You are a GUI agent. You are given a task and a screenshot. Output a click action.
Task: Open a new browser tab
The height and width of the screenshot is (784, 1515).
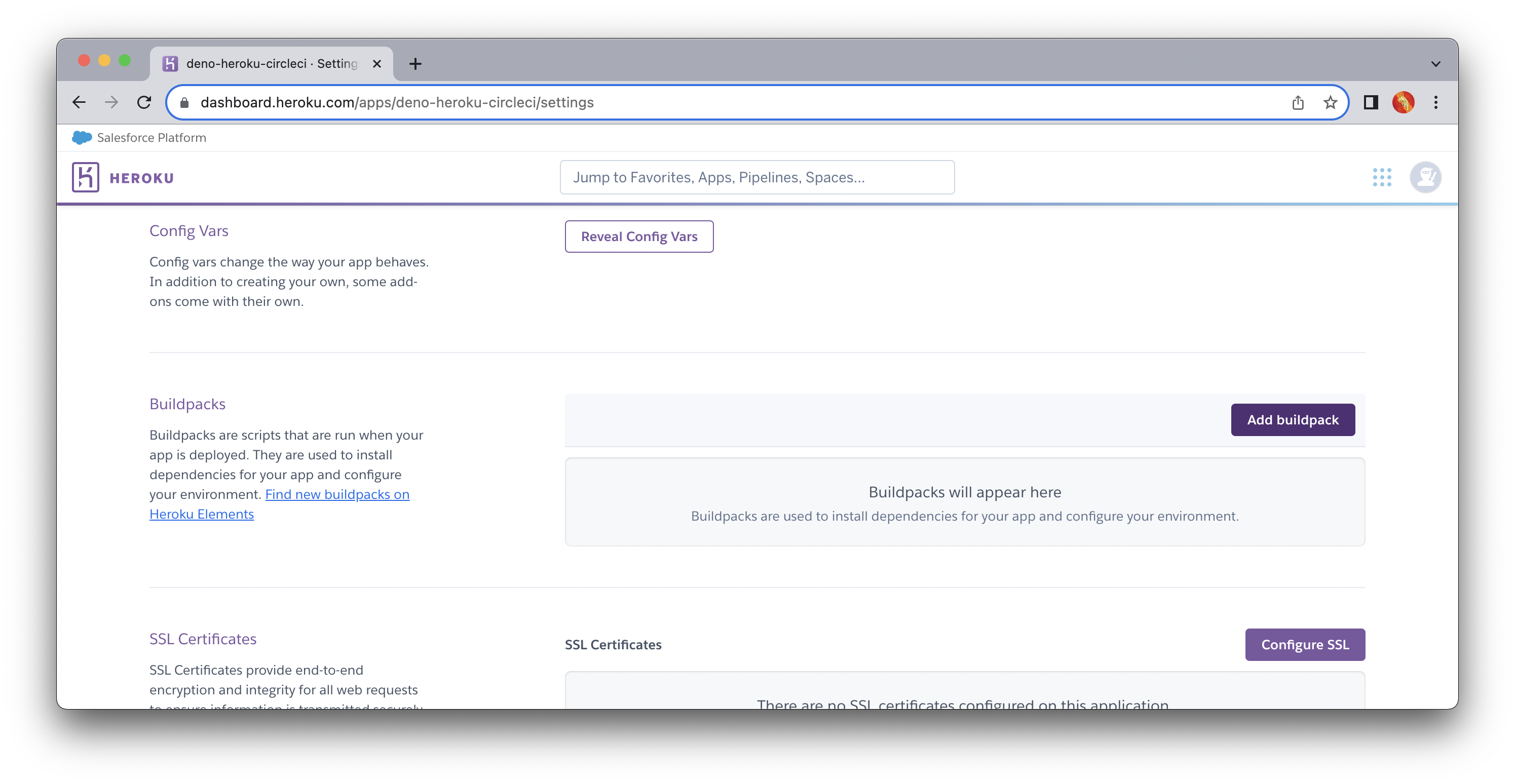click(x=415, y=63)
